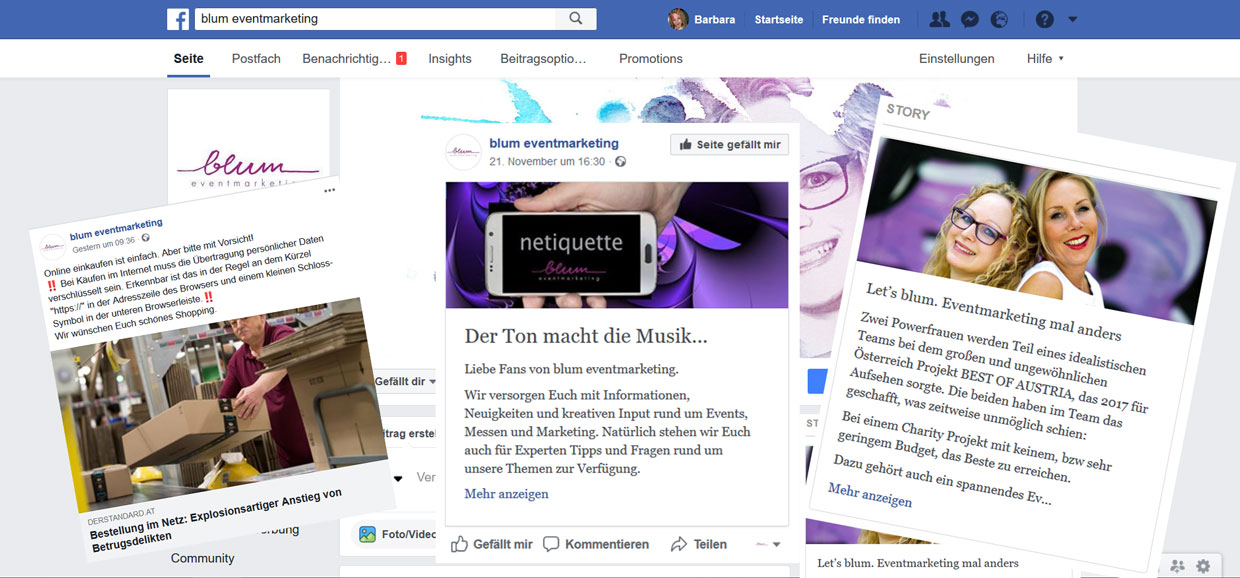Viewport: 1240px width, 578px height.
Task: Click the 21. November um 16:30 timestamp
Action: point(547,161)
